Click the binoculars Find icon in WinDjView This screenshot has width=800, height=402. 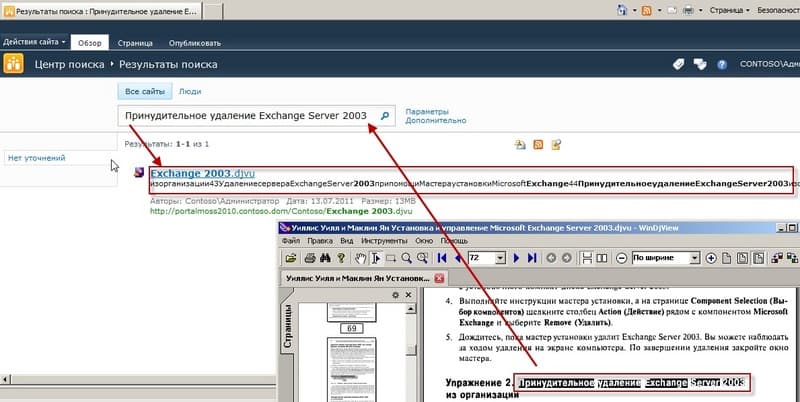click(x=325, y=258)
